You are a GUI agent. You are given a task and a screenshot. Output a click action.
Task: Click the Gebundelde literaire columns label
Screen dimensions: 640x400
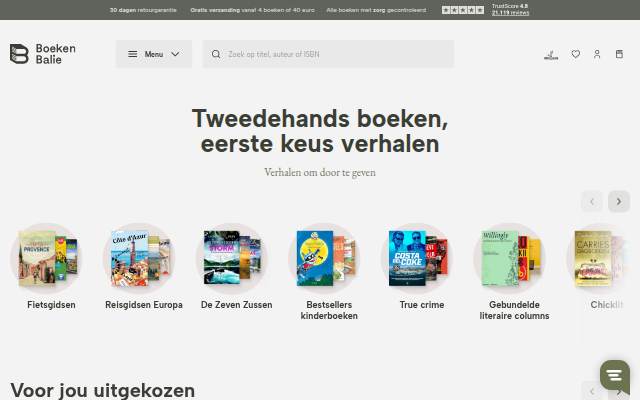click(514, 310)
